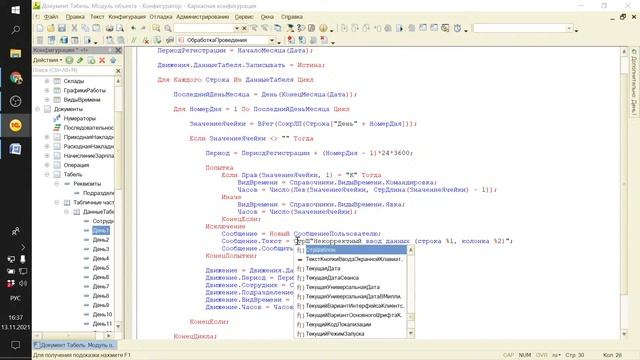This screenshot has height=360, width=640.
Task: Click the code editor vertical scrollbar up arrow
Action: (x=624, y=51)
